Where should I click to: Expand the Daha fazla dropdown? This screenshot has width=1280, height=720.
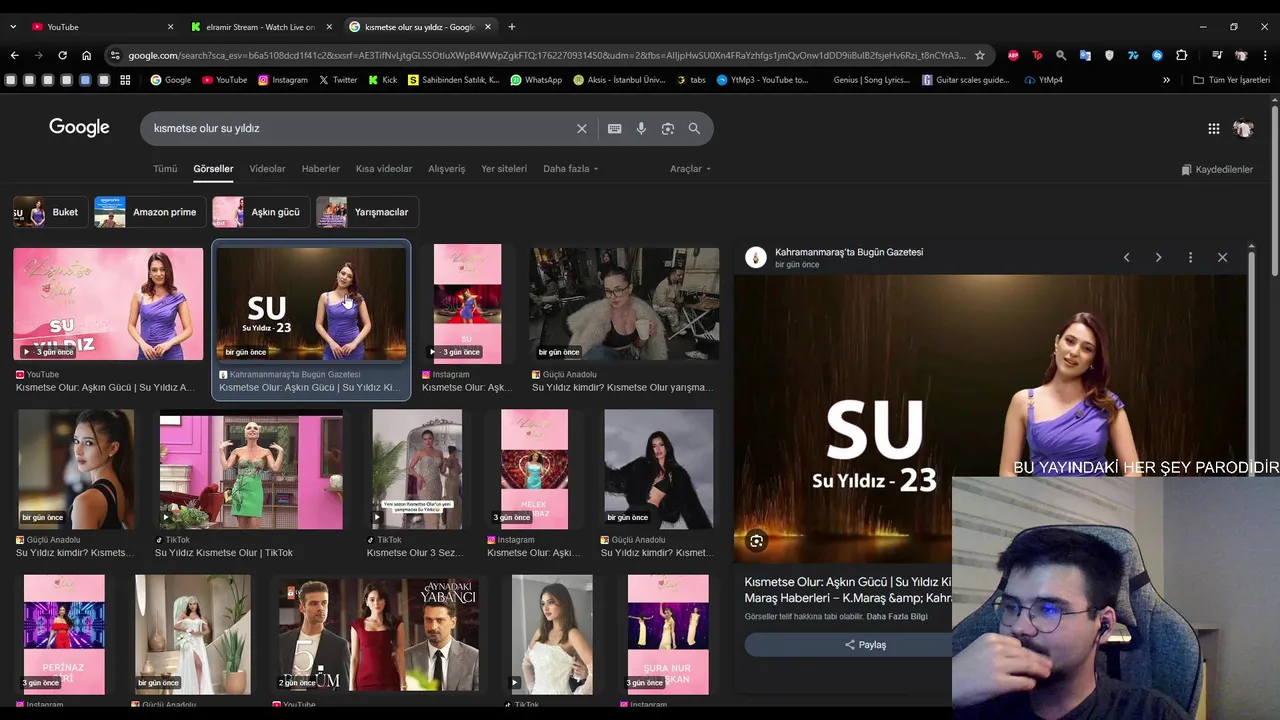[570, 169]
